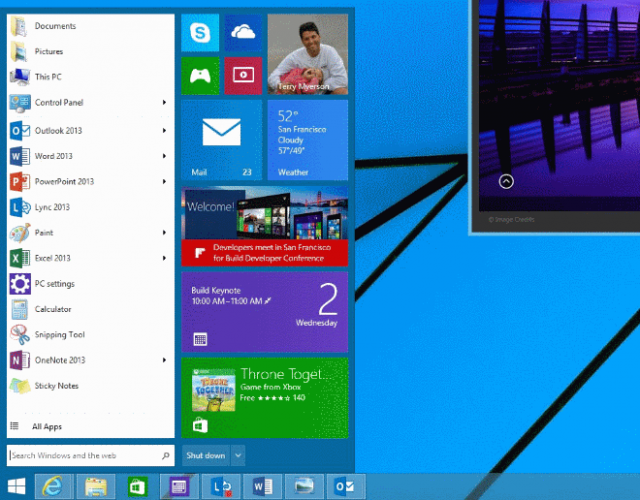The width and height of the screenshot is (640, 500).
Task: Open the Weather tile showing San Francisco
Action: [x=308, y=140]
